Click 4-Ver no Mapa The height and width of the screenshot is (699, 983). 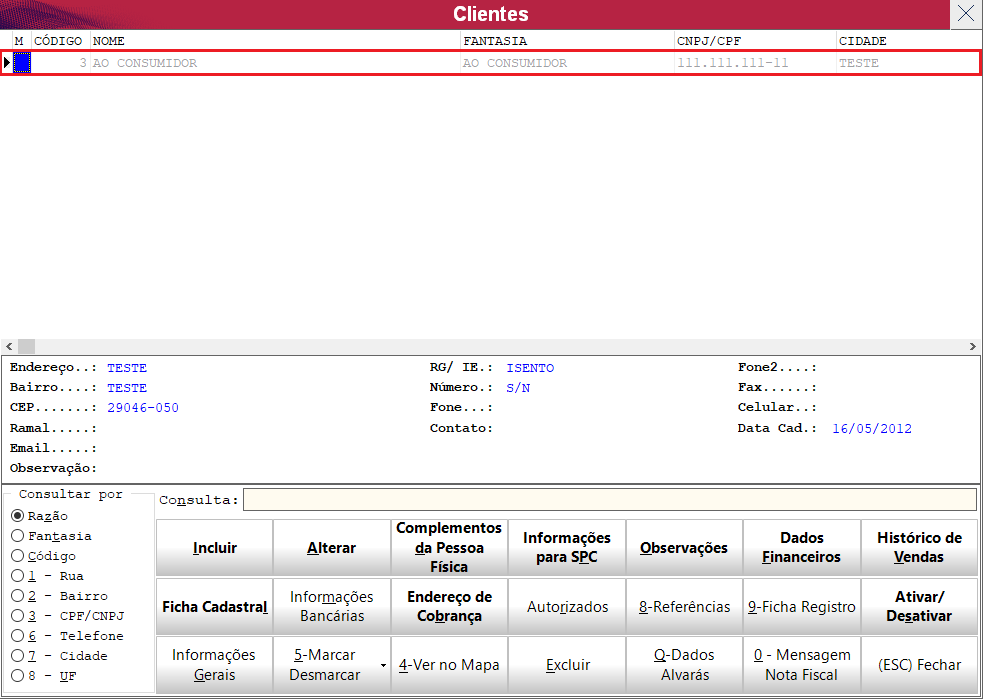[x=449, y=665]
